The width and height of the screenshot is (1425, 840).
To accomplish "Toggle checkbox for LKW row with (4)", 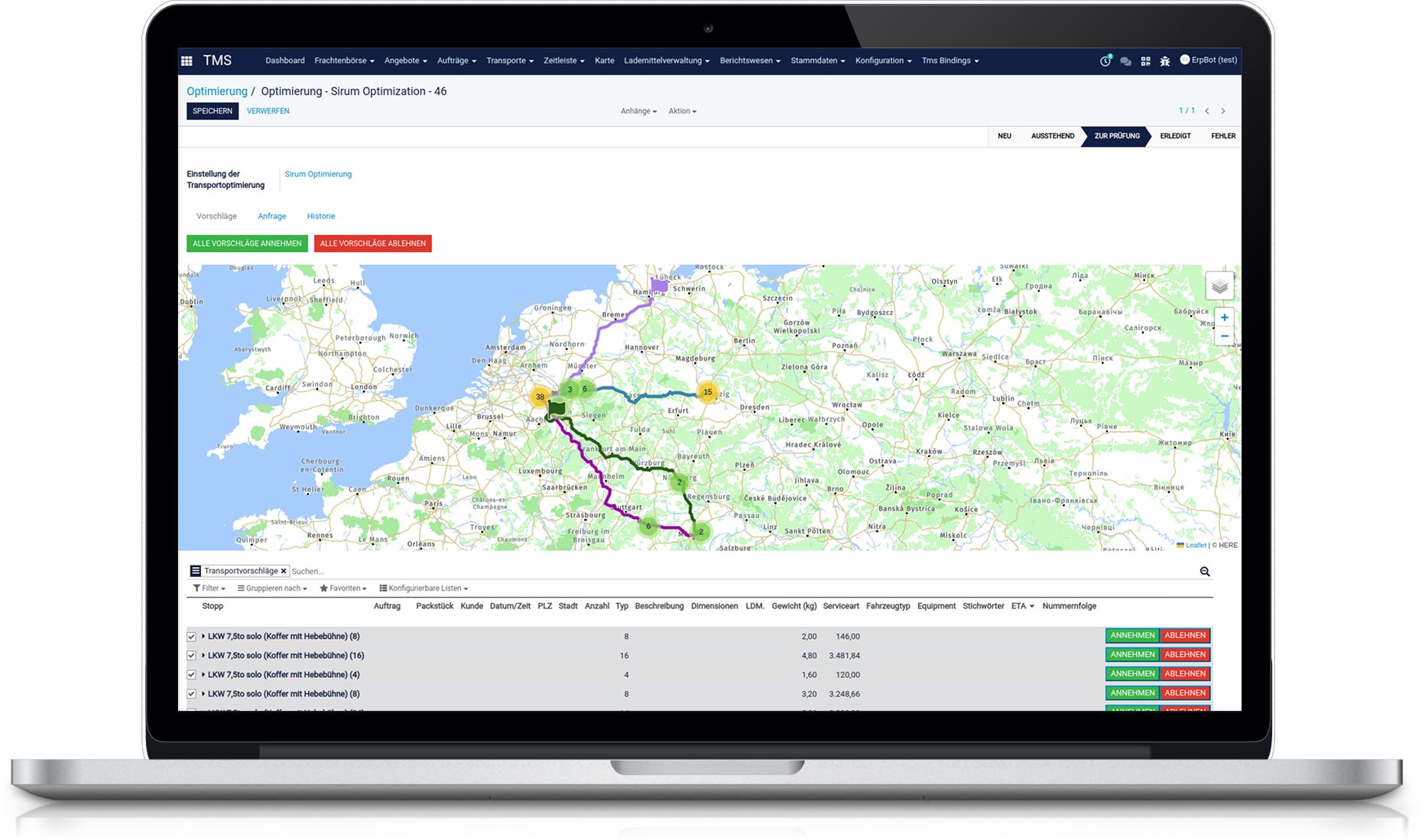I will click(x=192, y=675).
